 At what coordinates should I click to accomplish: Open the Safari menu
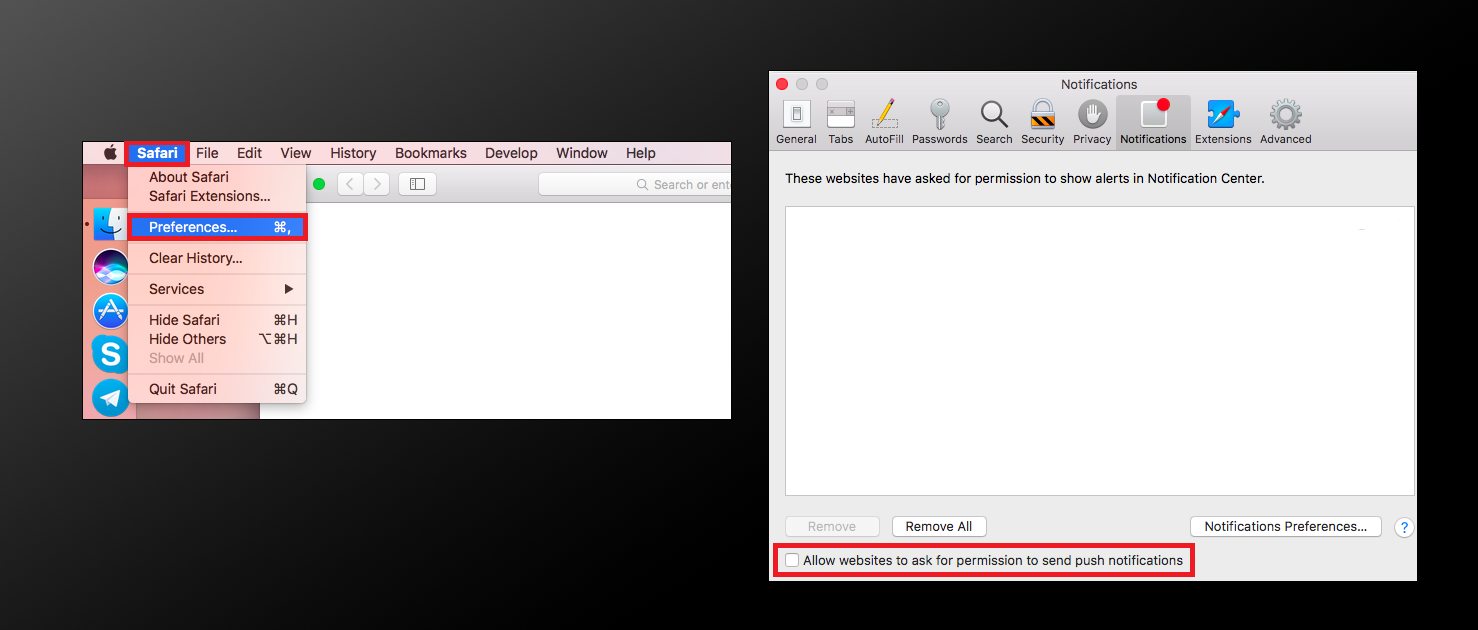pos(158,153)
